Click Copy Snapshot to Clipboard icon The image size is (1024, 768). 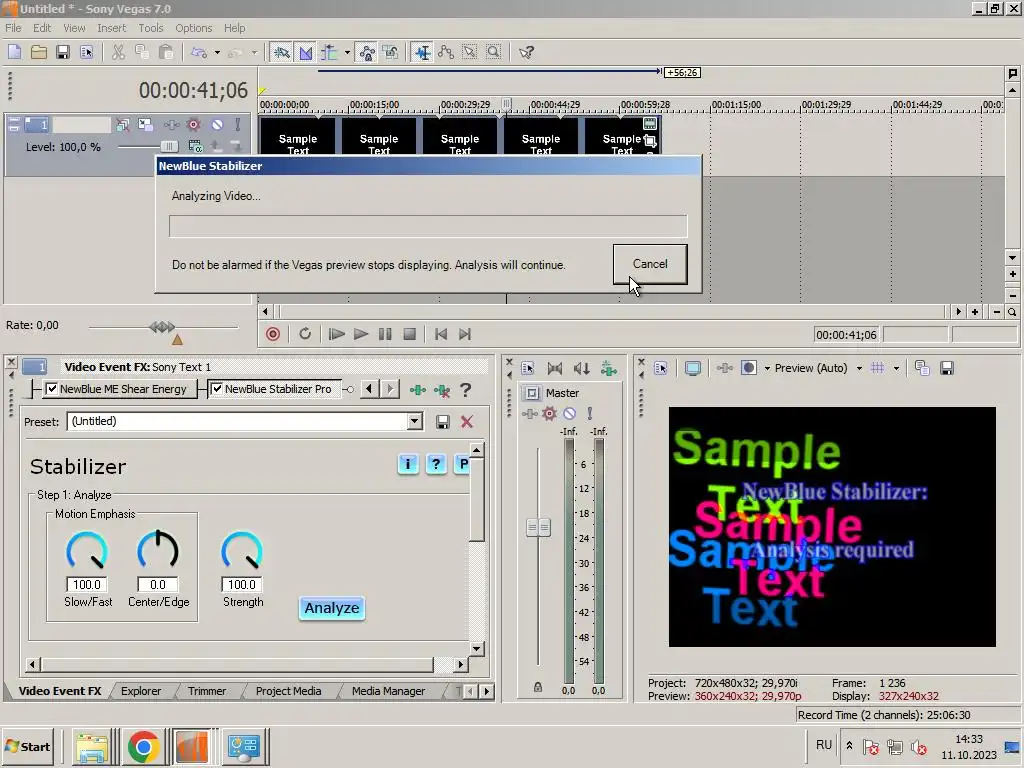tap(922, 368)
